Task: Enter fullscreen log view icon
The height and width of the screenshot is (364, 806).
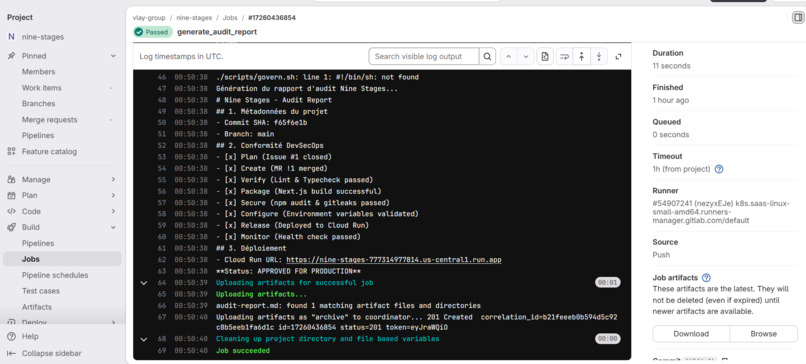Action: tap(618, 57)
